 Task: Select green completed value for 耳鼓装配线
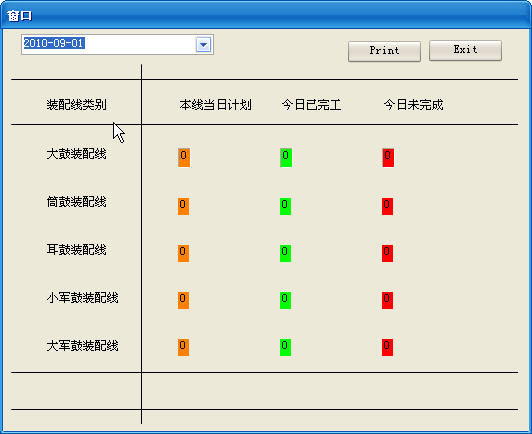pyautogui.click(x=285, y=253)
